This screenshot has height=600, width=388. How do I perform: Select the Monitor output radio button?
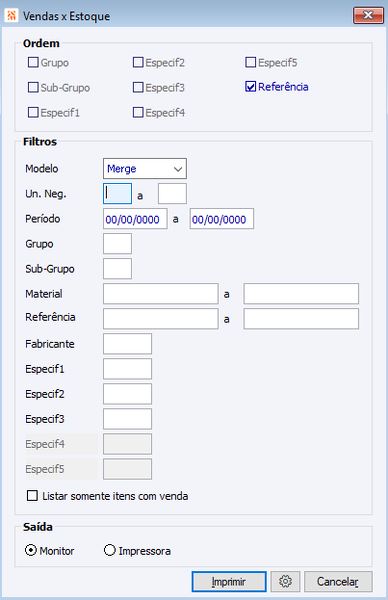31,550
